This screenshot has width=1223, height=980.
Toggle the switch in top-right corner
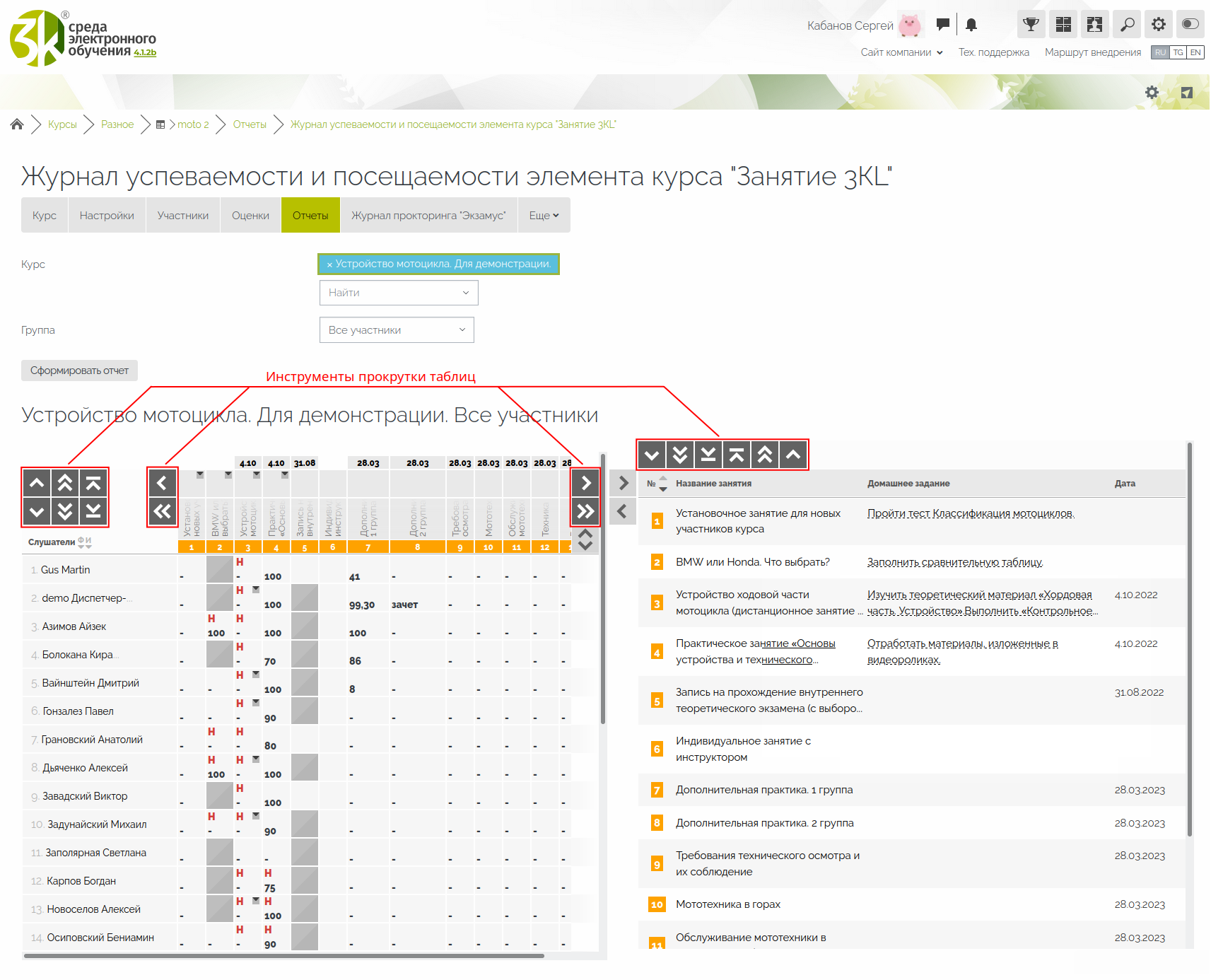(x=1190, y=25)
